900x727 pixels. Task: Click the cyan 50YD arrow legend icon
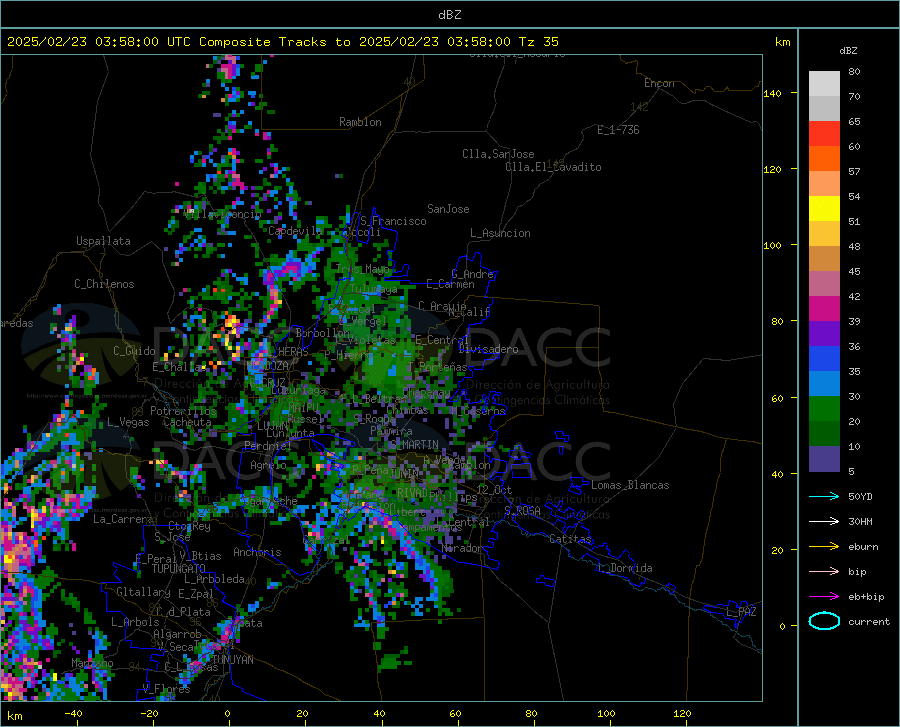824,496
